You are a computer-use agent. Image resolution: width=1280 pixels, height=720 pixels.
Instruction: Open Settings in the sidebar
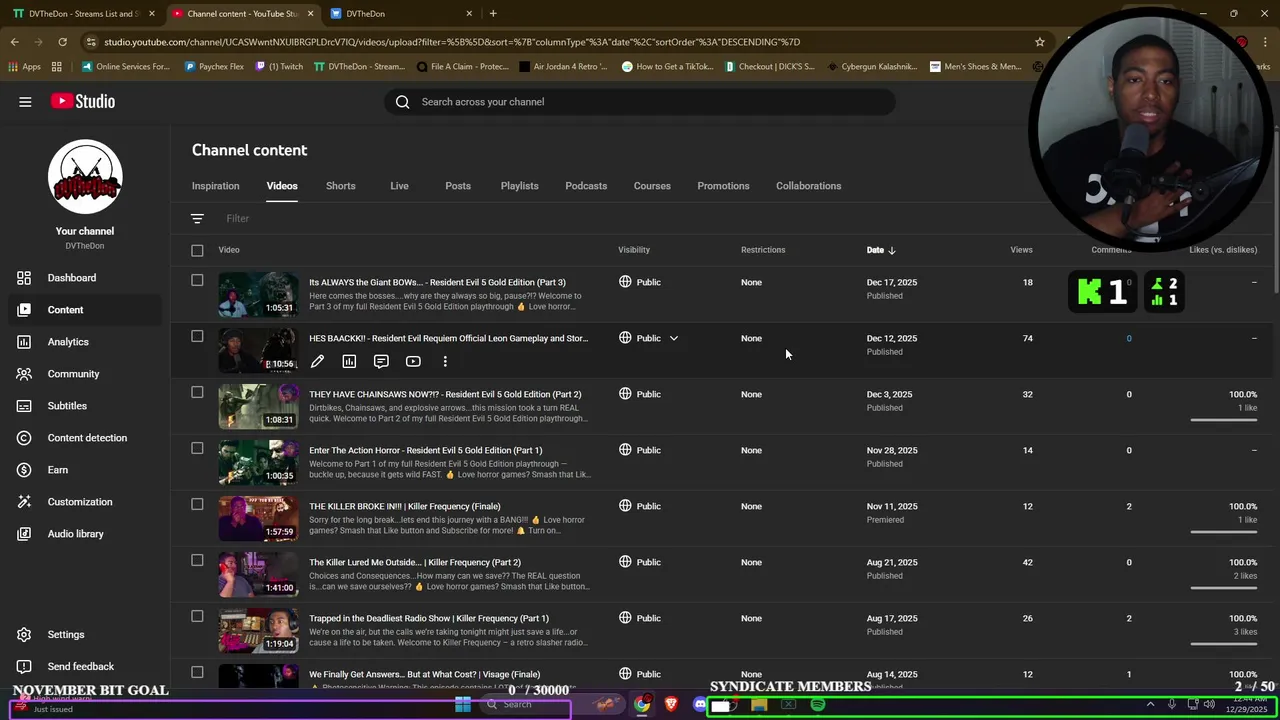tap(66, 634)
